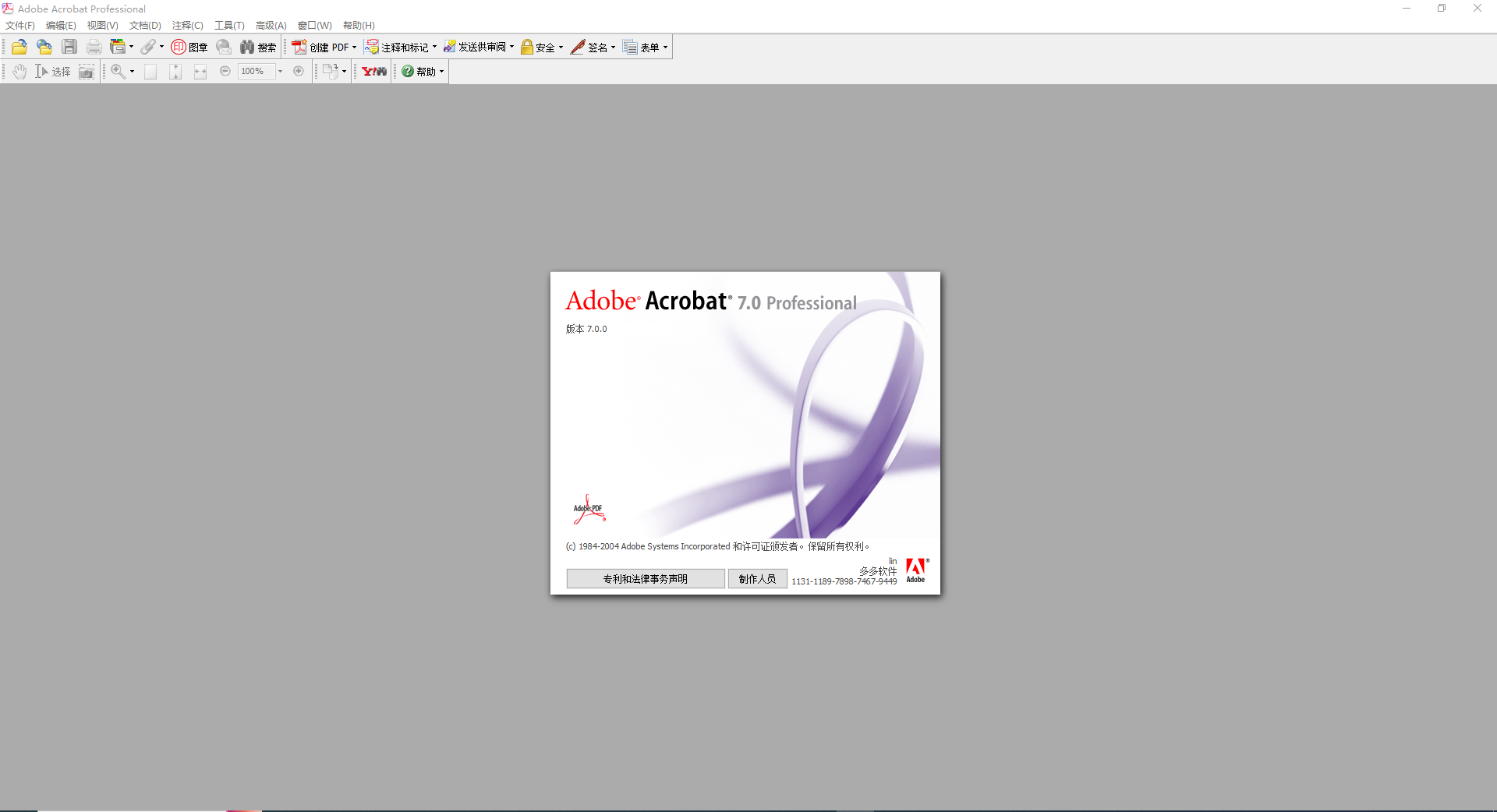This screenshot has height=812, width=1497.
Task: Click the 100% zoom input field
Action: 257,72
